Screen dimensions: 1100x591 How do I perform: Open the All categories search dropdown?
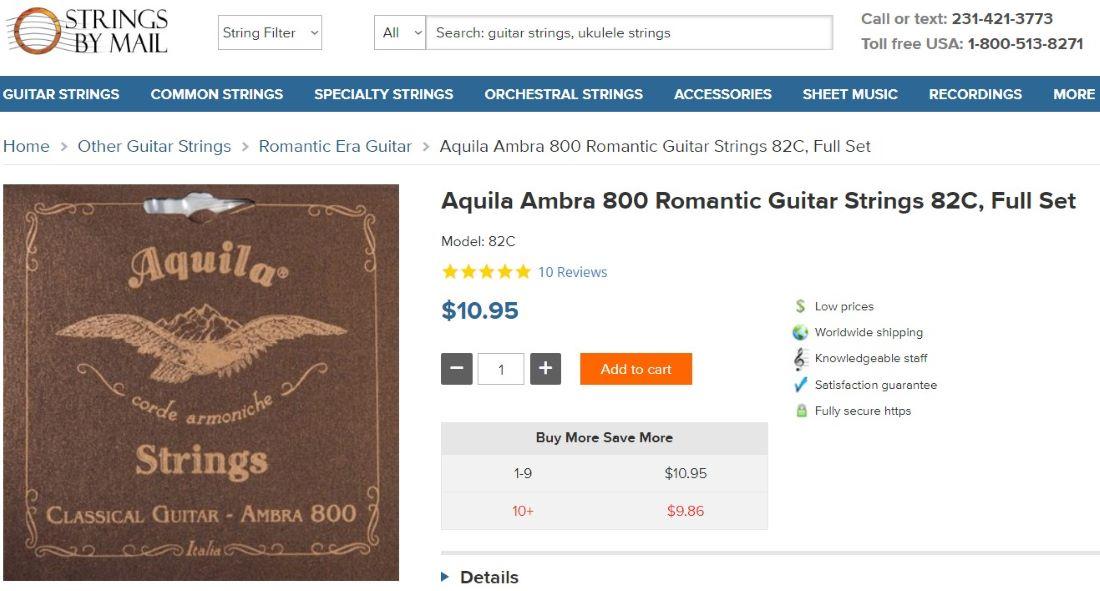(x=401, y=33)
